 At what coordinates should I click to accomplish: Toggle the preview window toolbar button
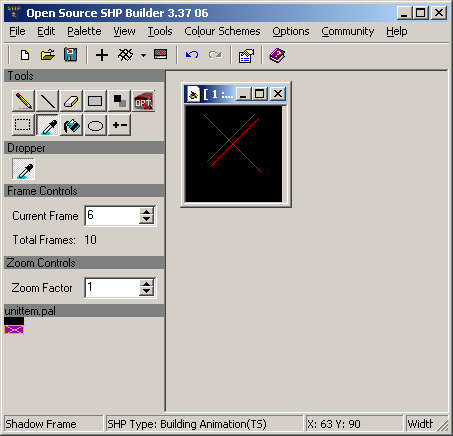click(160, 54)
